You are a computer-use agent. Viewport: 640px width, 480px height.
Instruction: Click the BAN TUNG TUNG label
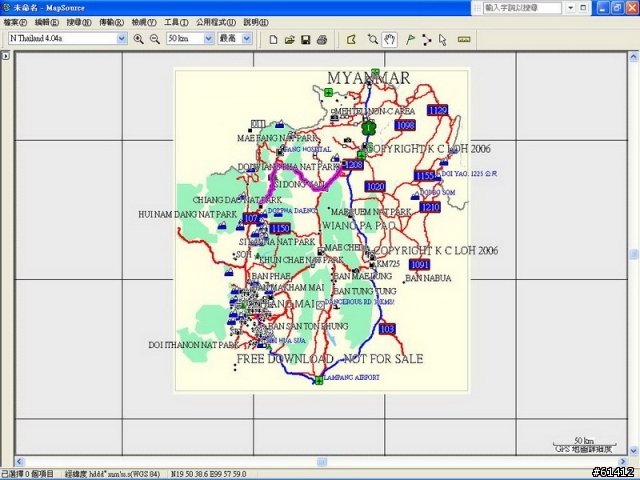tap(365, 291)
